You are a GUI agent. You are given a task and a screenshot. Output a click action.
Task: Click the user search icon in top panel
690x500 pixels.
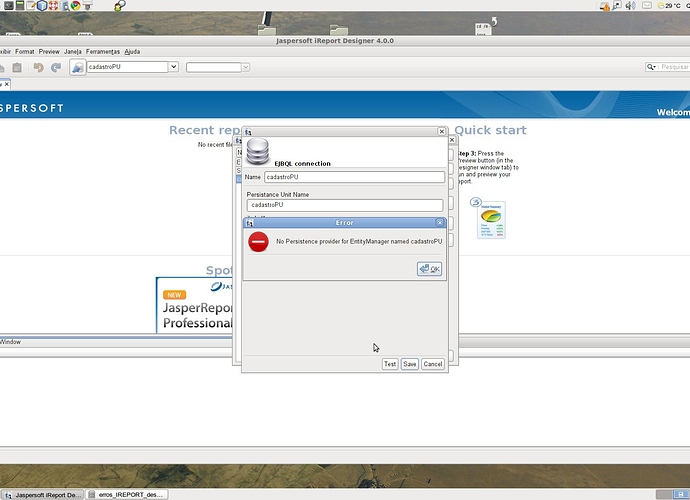(119, 5)
